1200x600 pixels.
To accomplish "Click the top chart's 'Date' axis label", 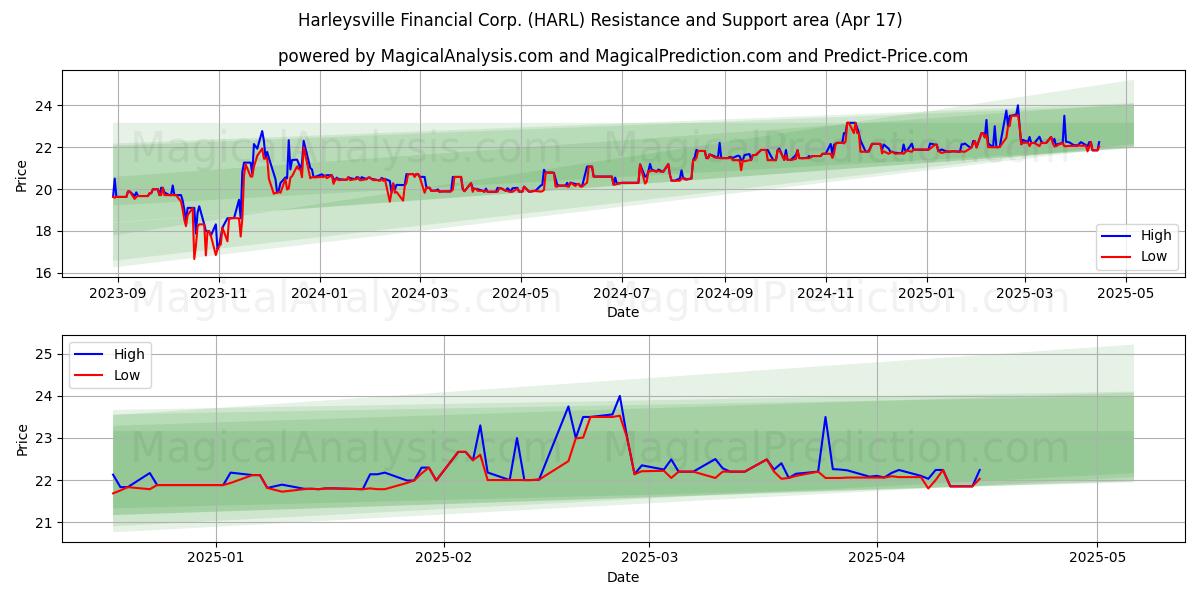I will [623, 313].
